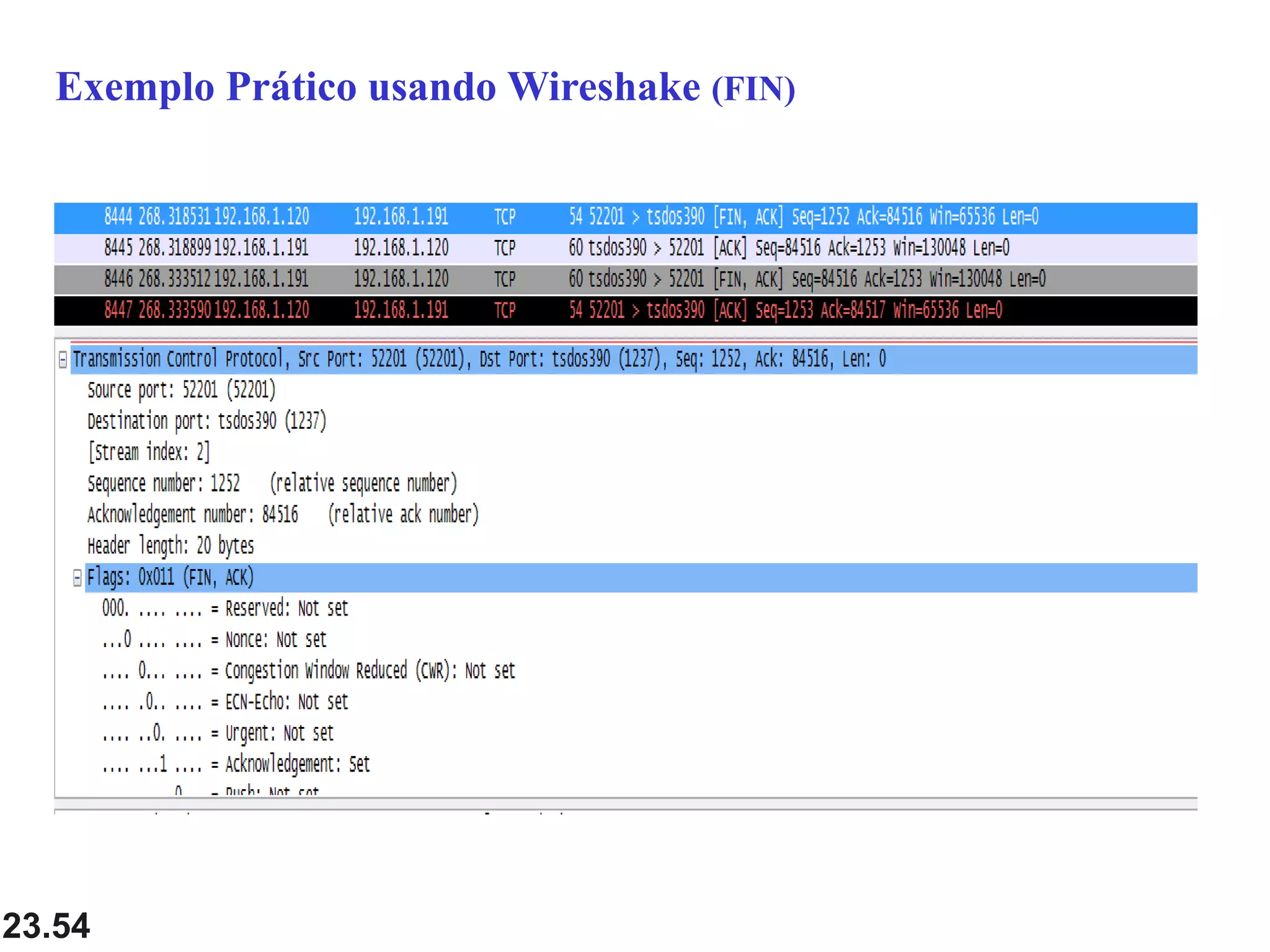Image resolution: width=1270 pixels, height=952 pixels.
Task: Select the [Stream index: 2] line
Action: (149, 452)
